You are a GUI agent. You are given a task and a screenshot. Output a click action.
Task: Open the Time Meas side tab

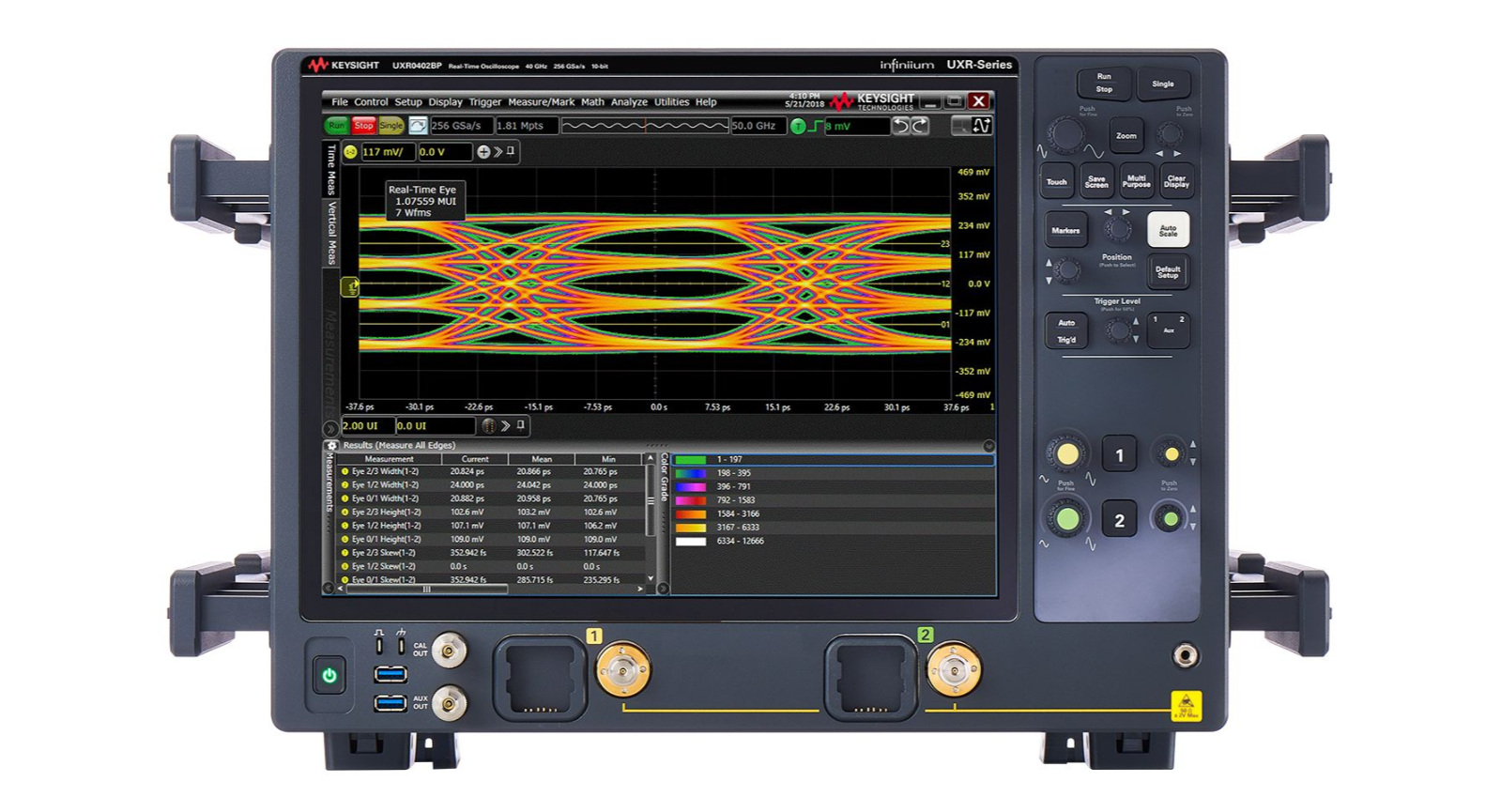[x=330, y=169]
